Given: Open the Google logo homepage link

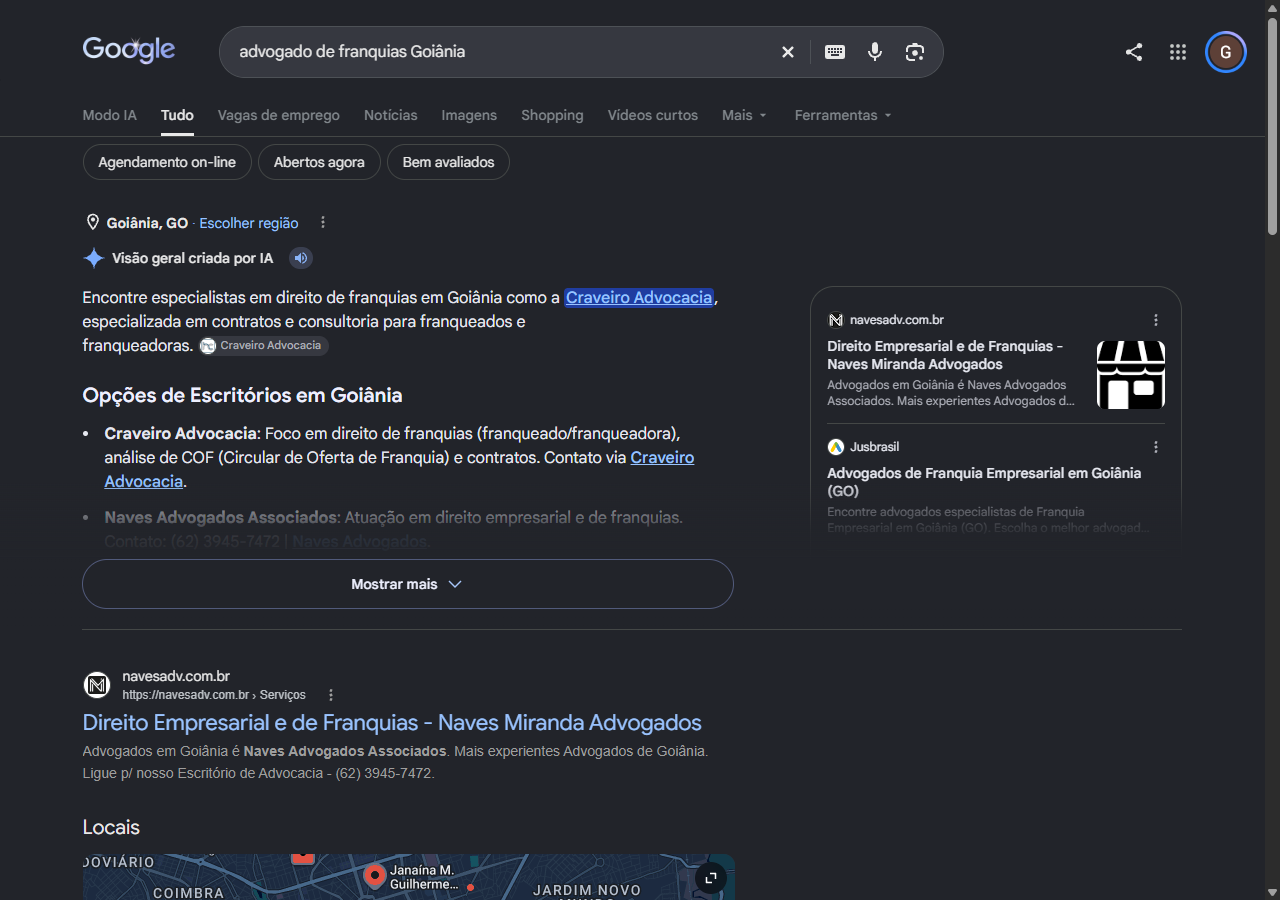Looking at the screenshot, I should click(129, 49).
